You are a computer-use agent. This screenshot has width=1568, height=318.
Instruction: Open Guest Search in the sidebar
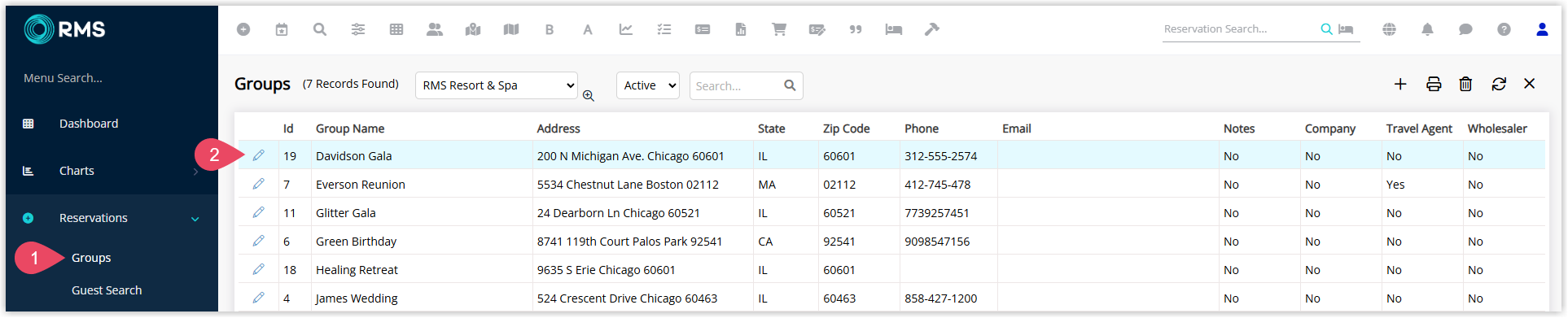[x=107, y=290]
